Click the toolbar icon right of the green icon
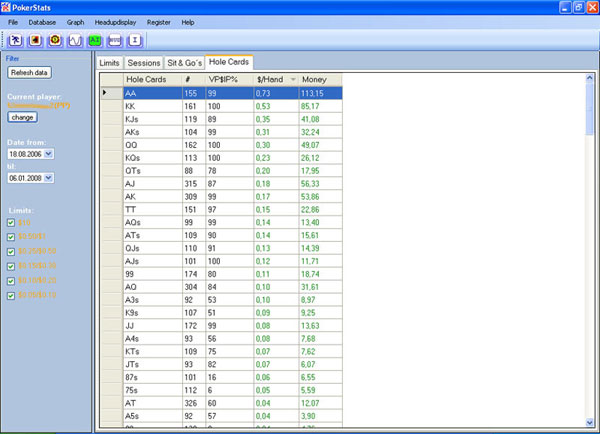 tap(115, 40)
